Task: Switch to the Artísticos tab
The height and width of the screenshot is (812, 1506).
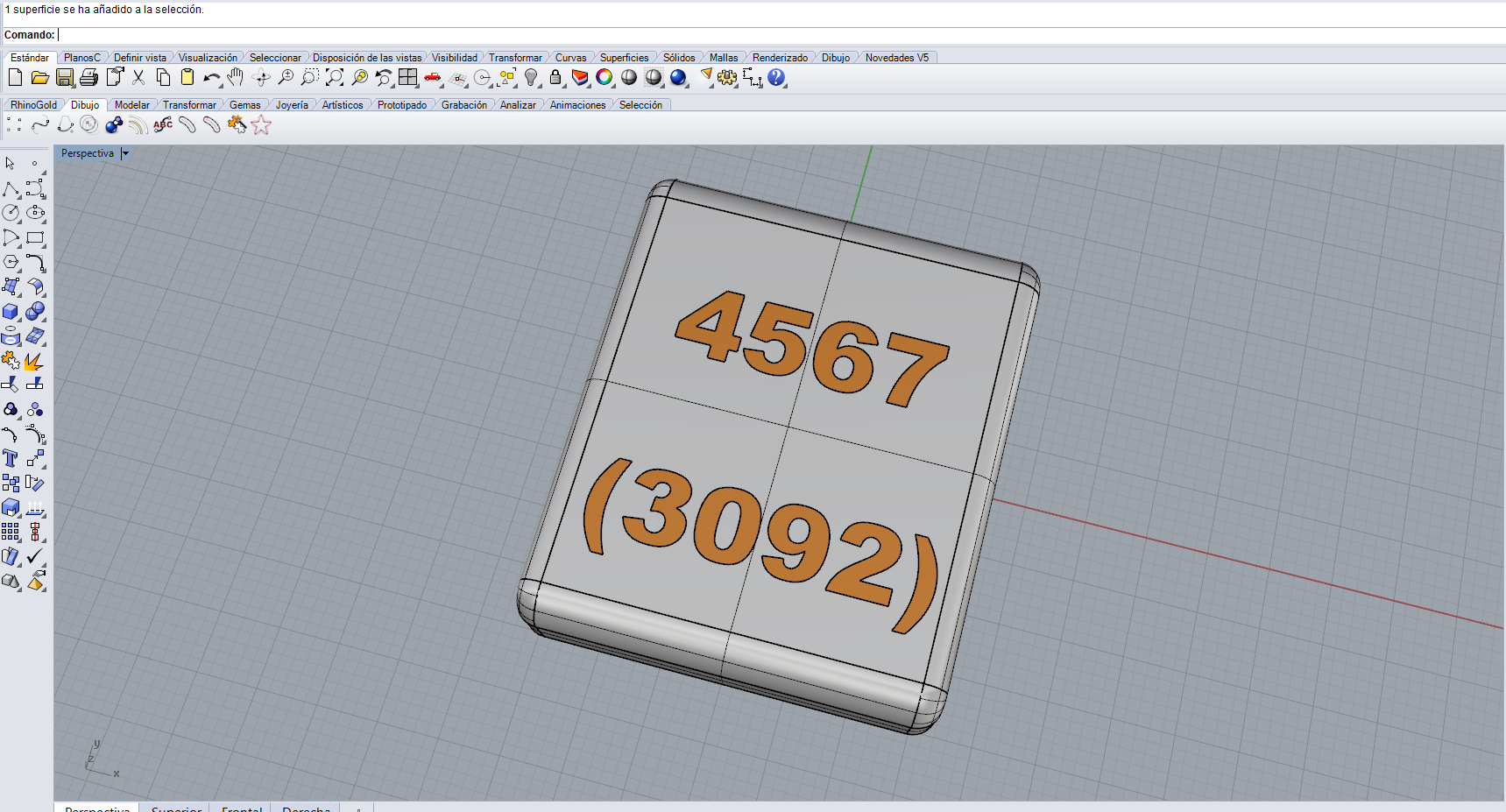Action: coord(343,105)
